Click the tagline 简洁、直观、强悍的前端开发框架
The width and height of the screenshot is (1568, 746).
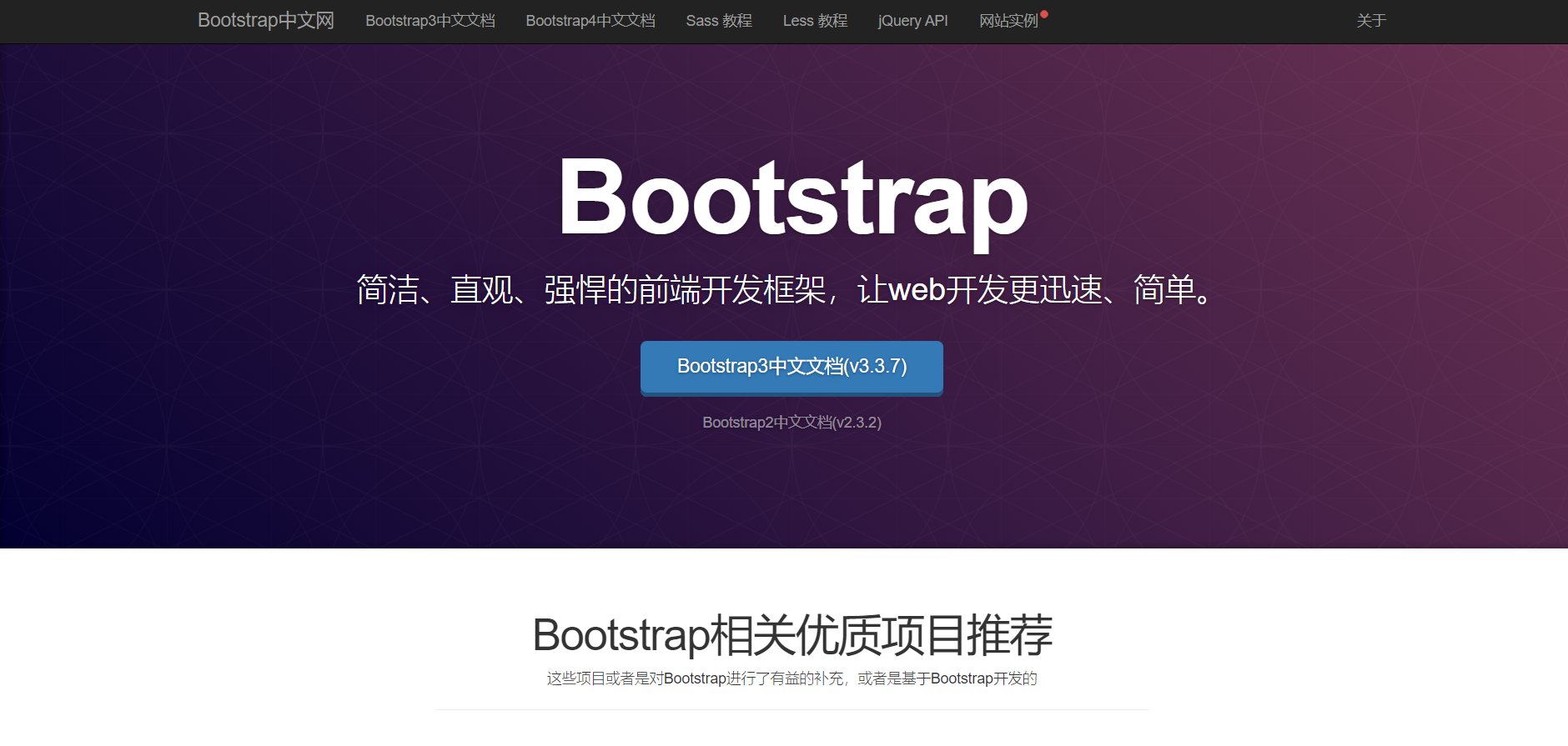[x=591, y=290]
